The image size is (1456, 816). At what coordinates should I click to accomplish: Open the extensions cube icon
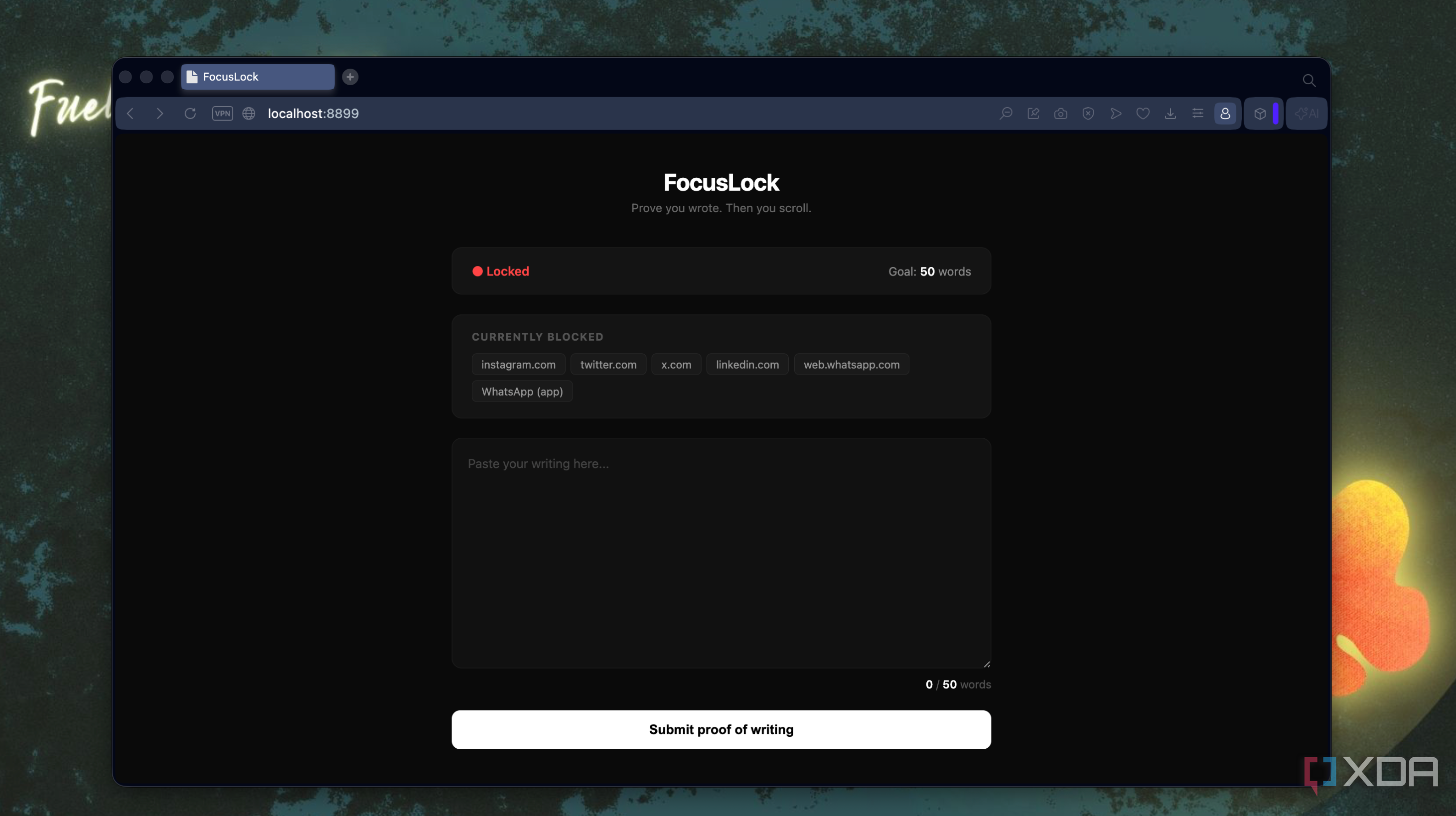(x=1260, y=114)
